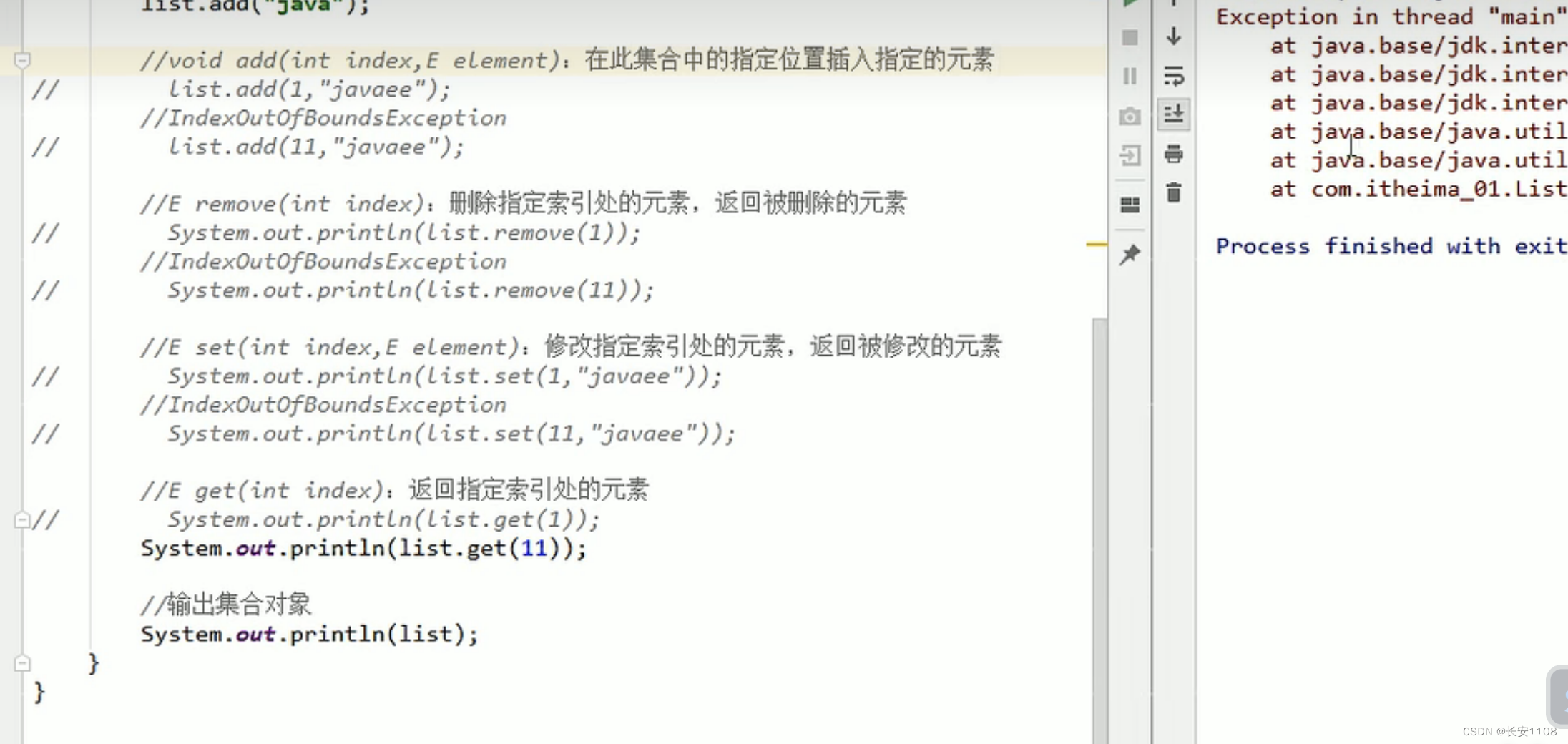Print the console output
This screenshot has width=1568, height=744.
click(x=1174, y=153)
